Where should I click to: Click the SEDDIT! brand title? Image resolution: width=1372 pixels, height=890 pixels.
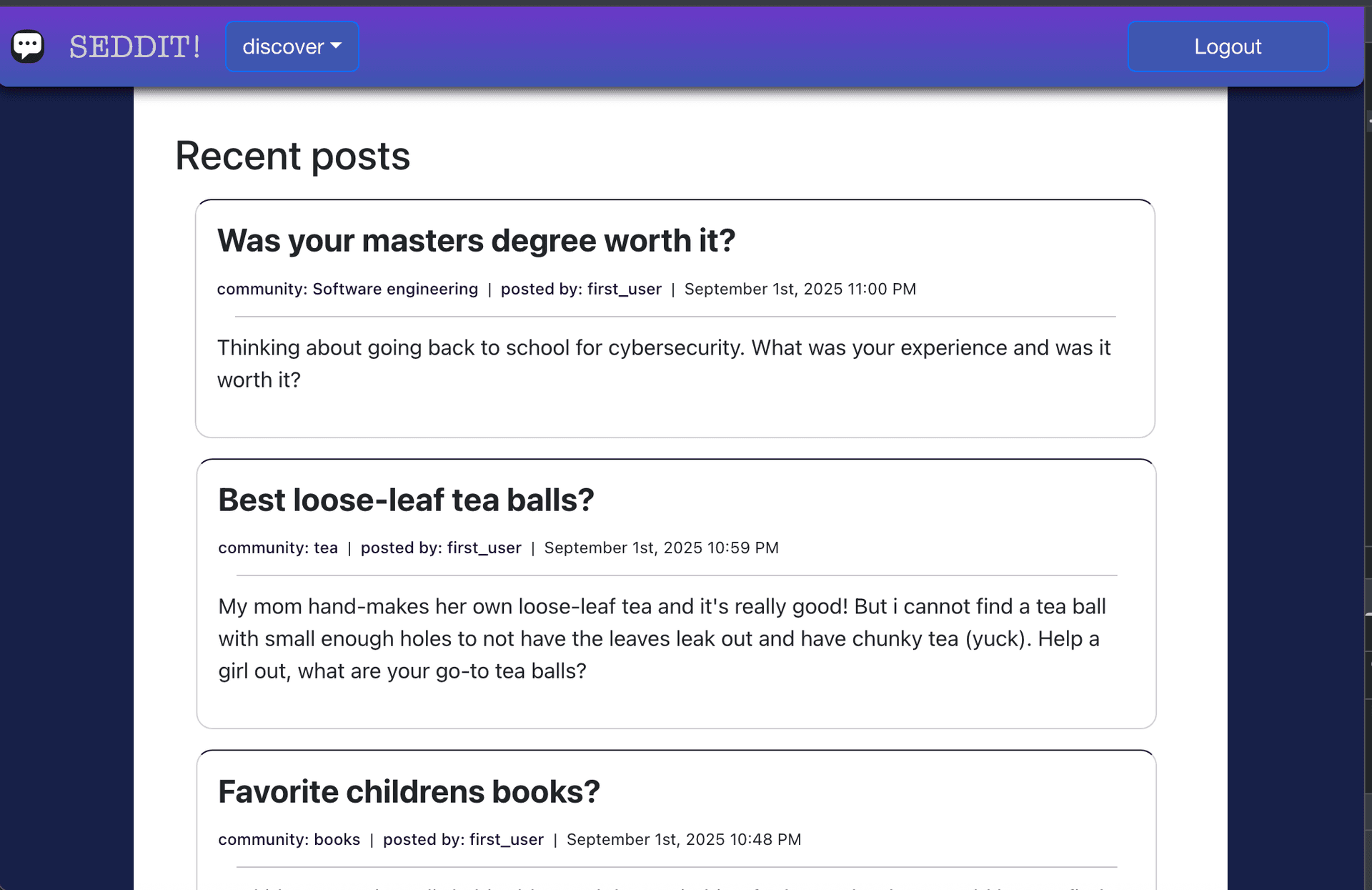(x=134, y=47)
